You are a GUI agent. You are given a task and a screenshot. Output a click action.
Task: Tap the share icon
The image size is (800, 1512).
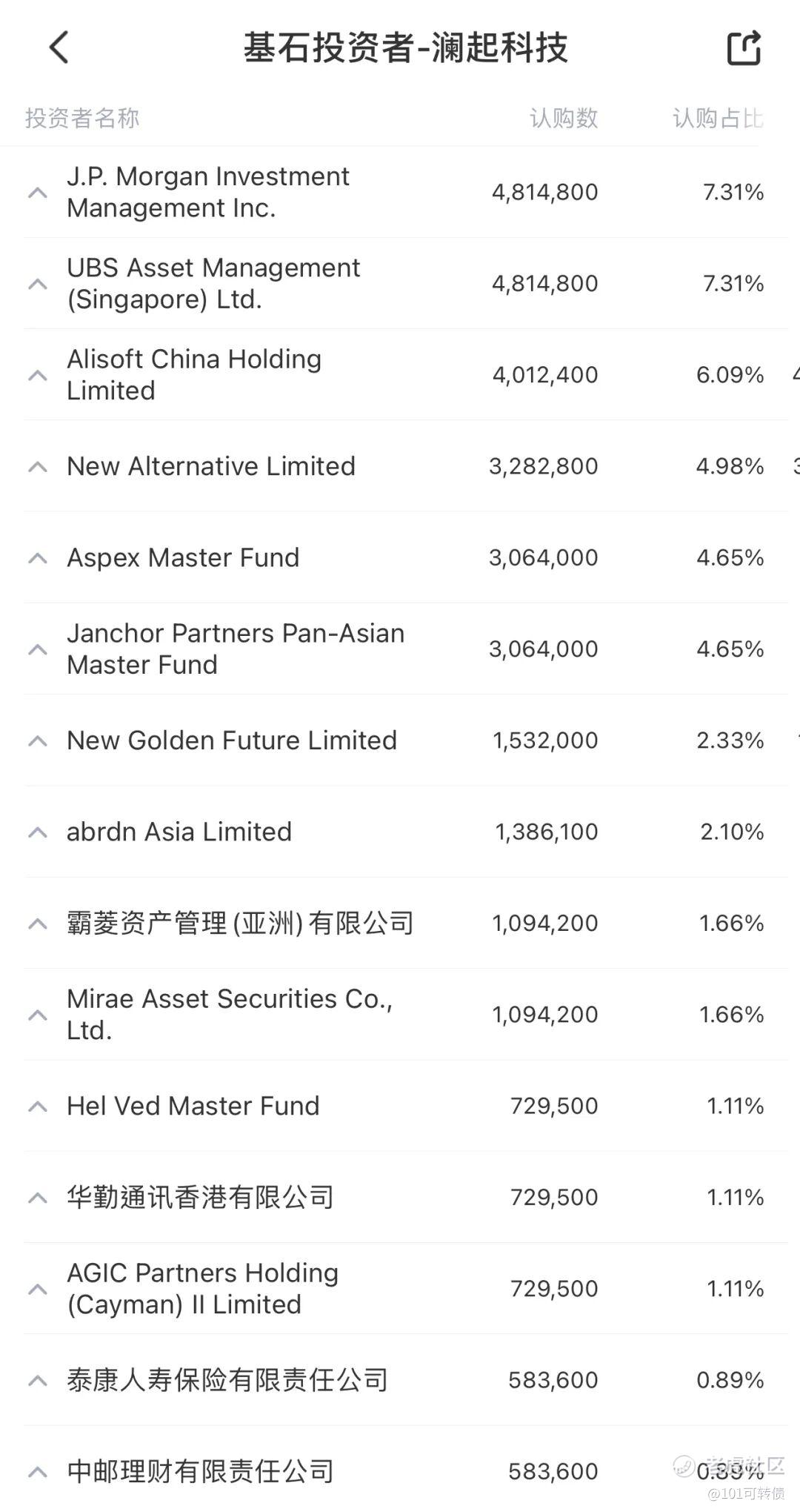pyautogui.click(x=744, y=48)
